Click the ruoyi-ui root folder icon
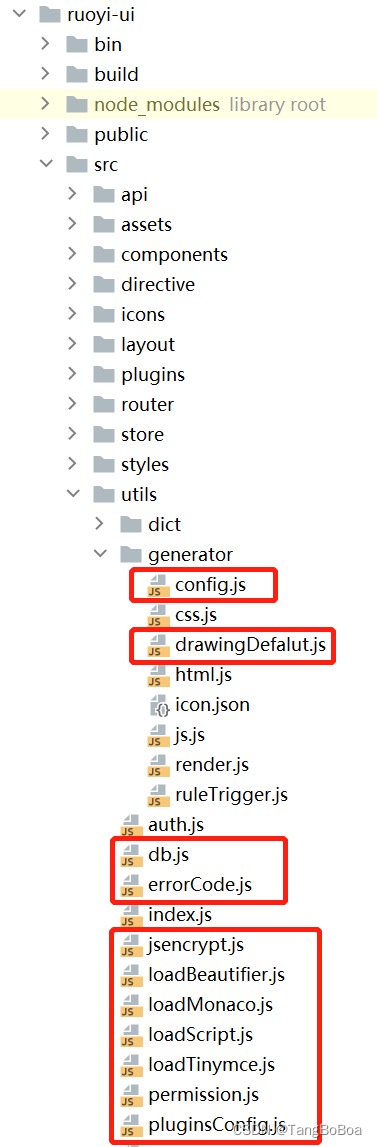377x1147 pixels. point(49,14)
